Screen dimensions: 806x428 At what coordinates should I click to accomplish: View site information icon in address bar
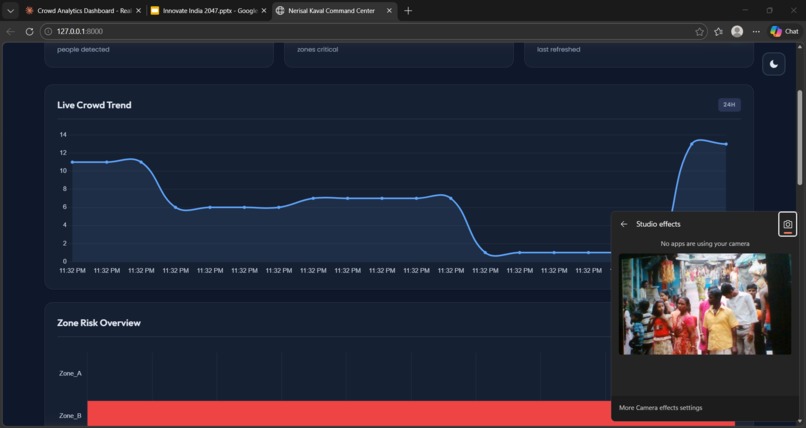pos(48,31)
